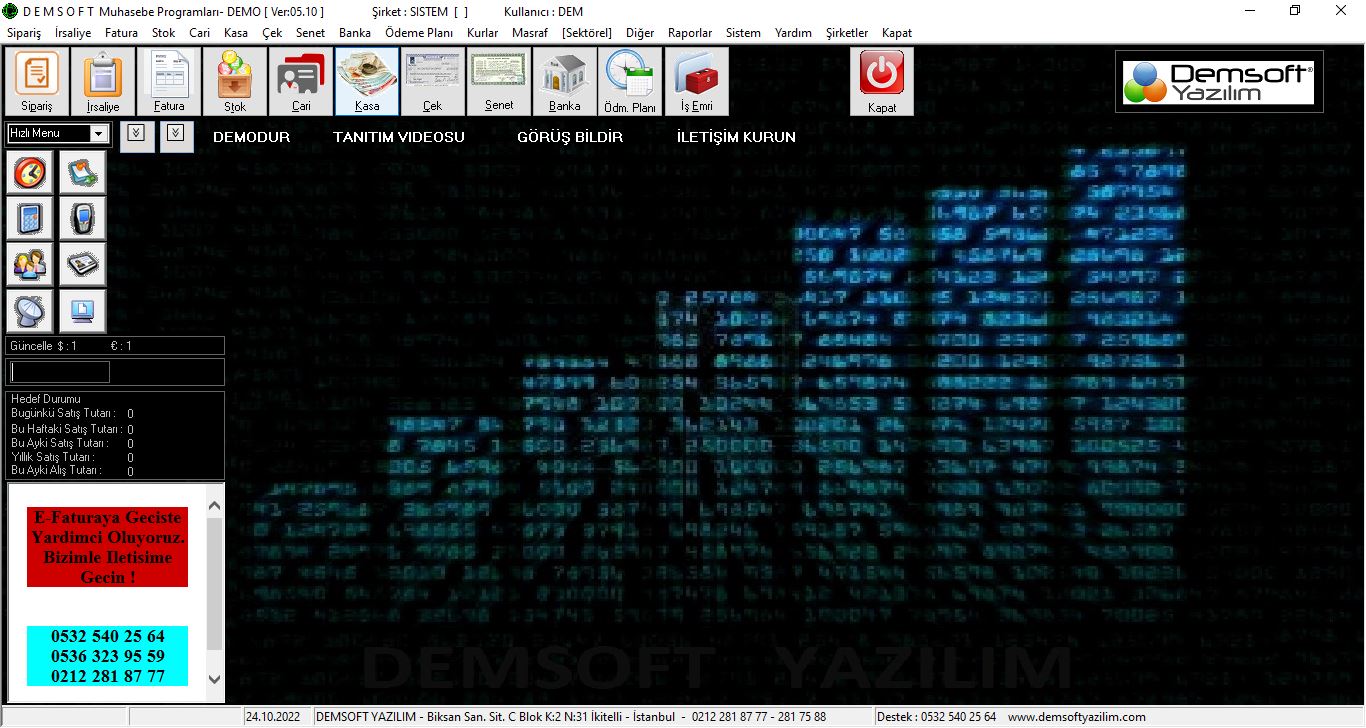Open the Raporlar menu
The height and width of the screenshot is (728, 1366).
click(x=690, y=33)
